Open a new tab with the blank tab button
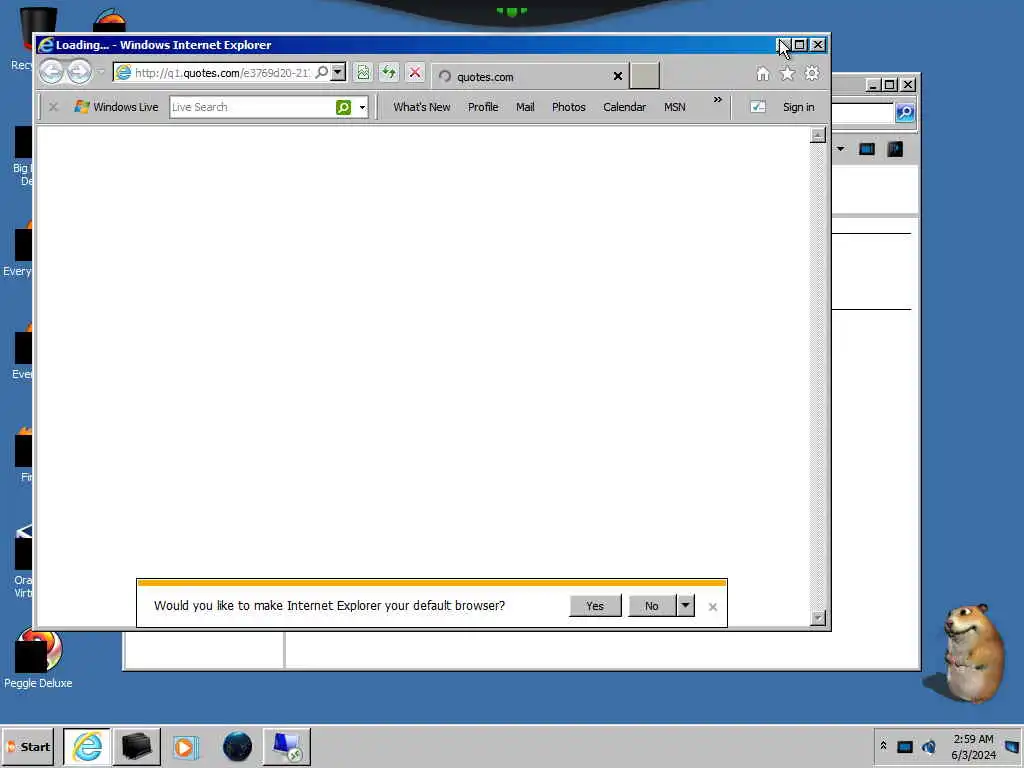The width and height of the screenshot is (1024, 768). click(645, 76)
